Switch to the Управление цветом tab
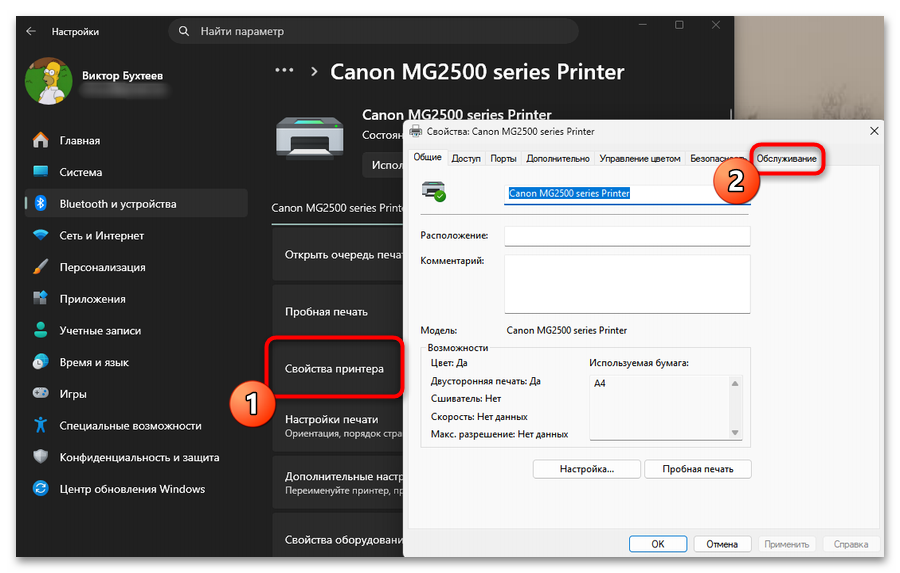900x573 pixels. coord(639,158)
